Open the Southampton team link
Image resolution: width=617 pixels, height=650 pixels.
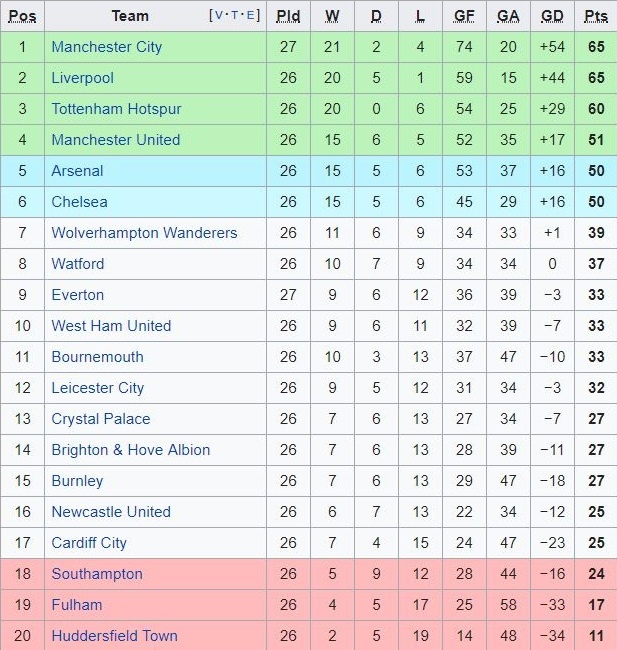(97, 574)
